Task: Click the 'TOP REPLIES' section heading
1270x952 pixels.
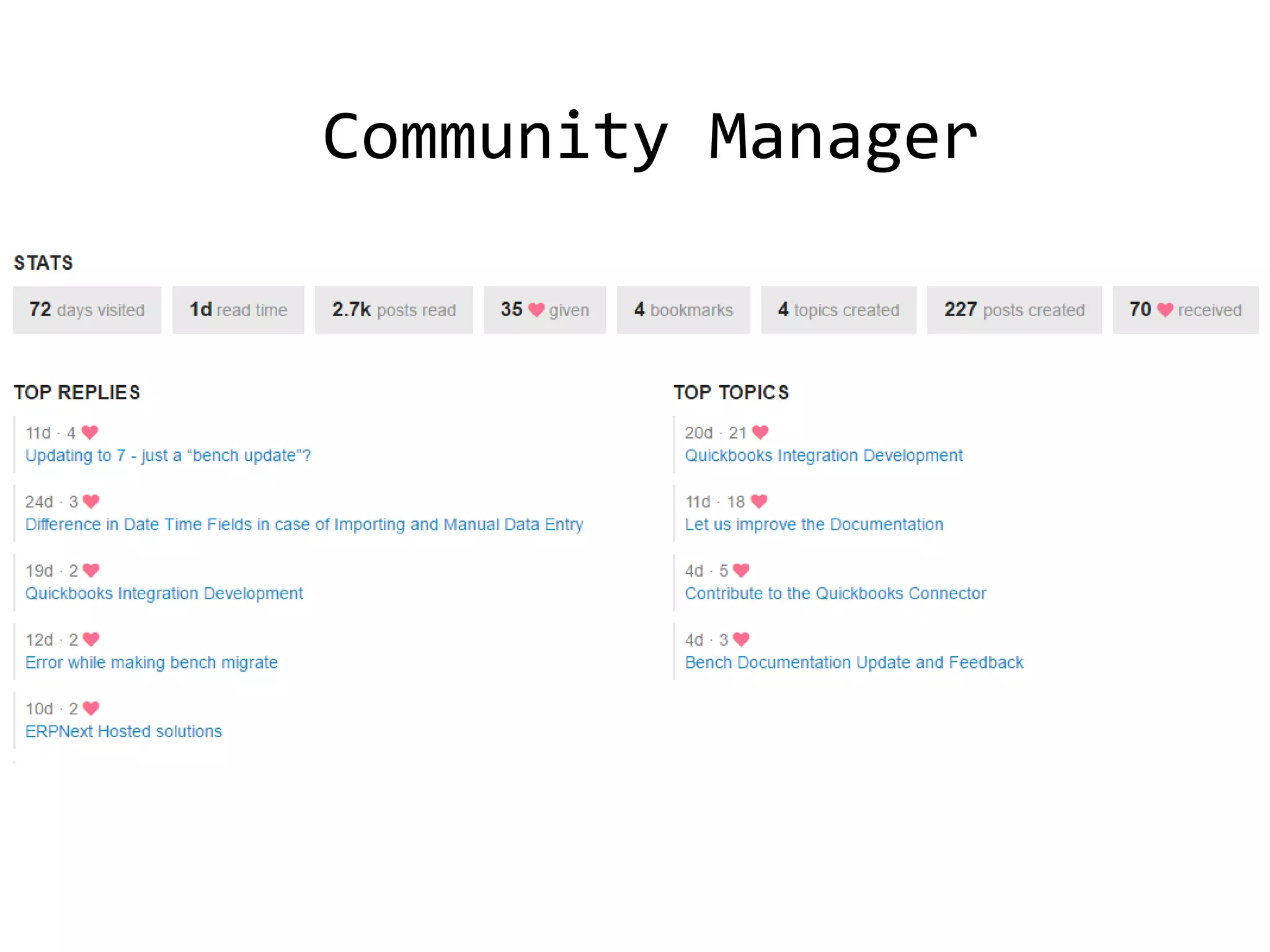Action: [x=77, y=393]
